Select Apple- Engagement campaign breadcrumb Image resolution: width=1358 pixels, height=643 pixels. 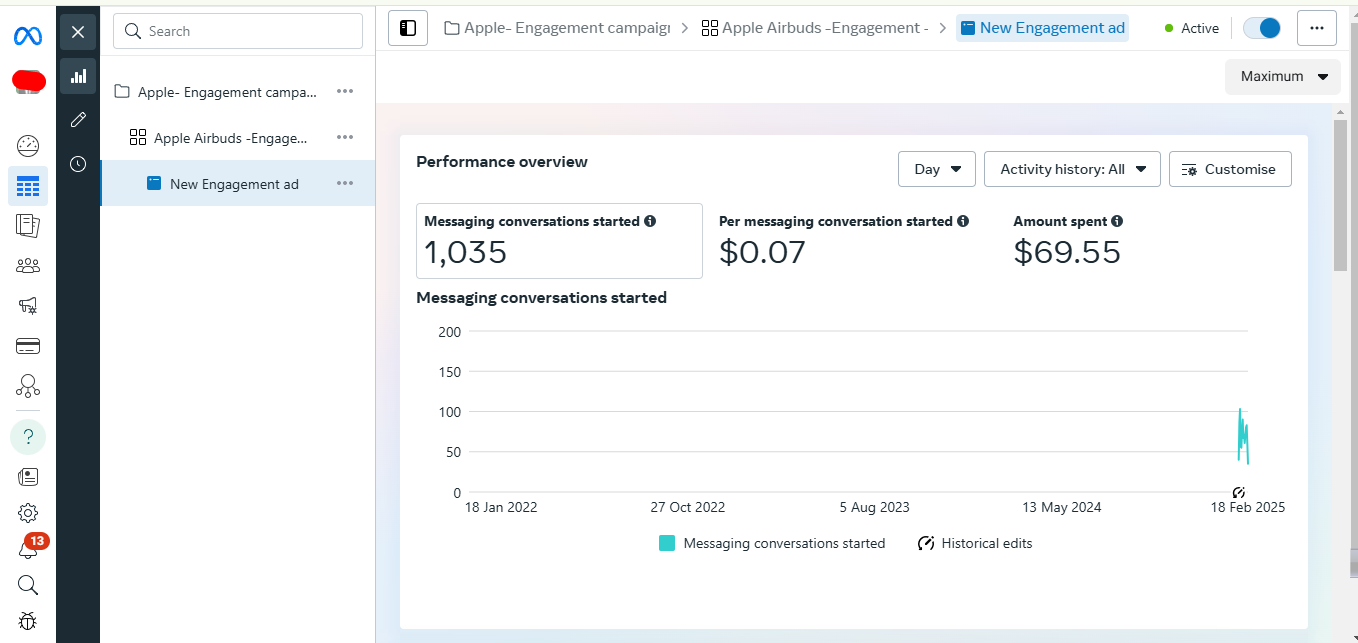click(x=557, y=28)
